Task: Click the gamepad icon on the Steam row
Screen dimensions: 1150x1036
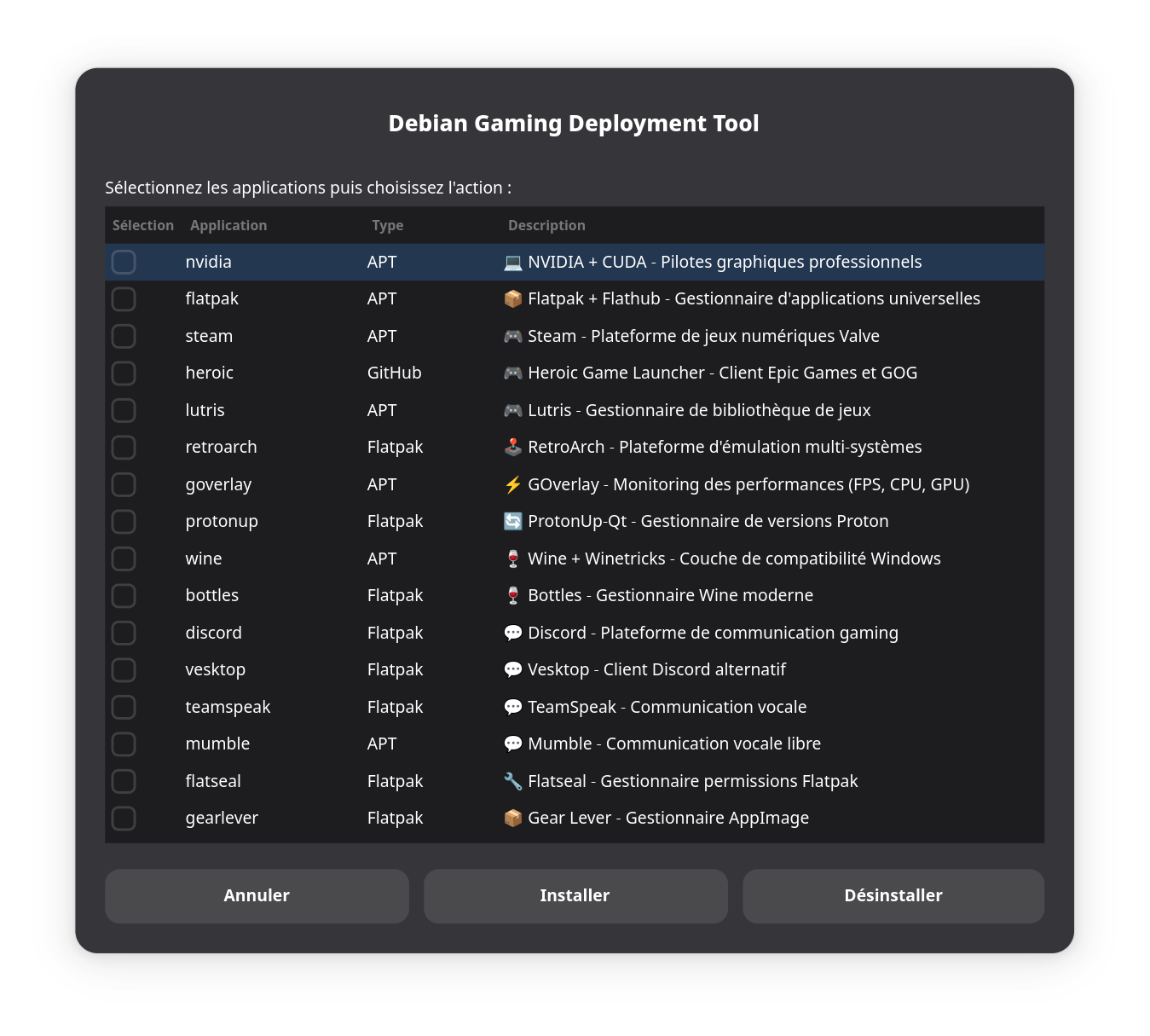Action: (x=511, y=336)
